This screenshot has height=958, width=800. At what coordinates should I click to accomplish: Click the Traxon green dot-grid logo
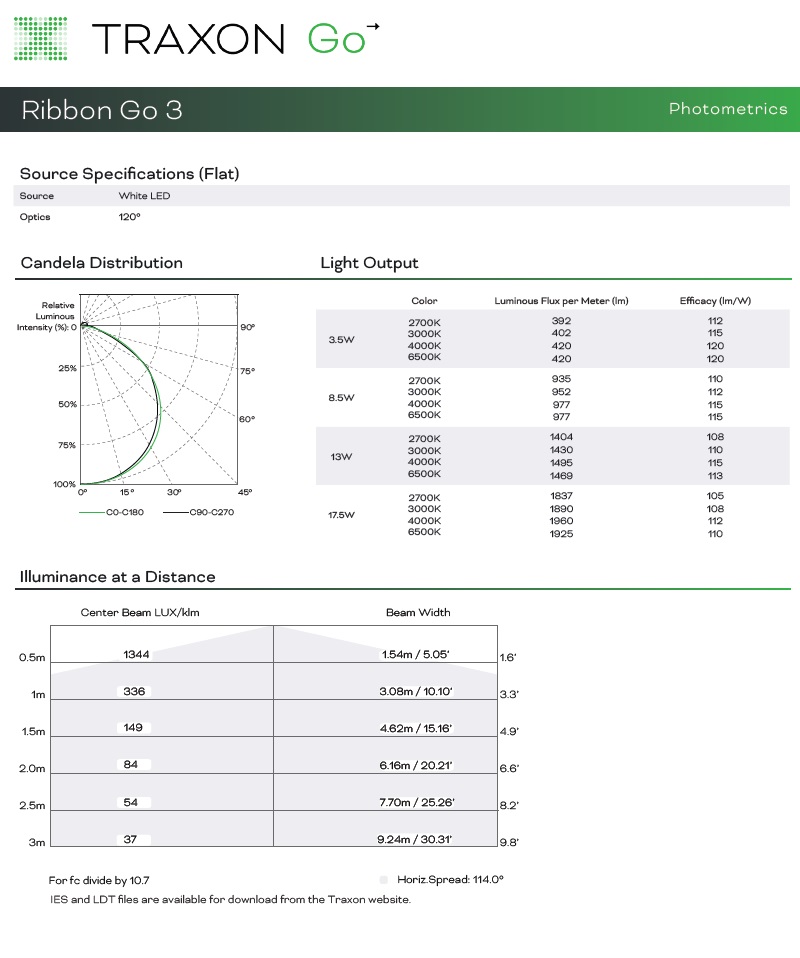pyautogui.click(x=41, y=39)
